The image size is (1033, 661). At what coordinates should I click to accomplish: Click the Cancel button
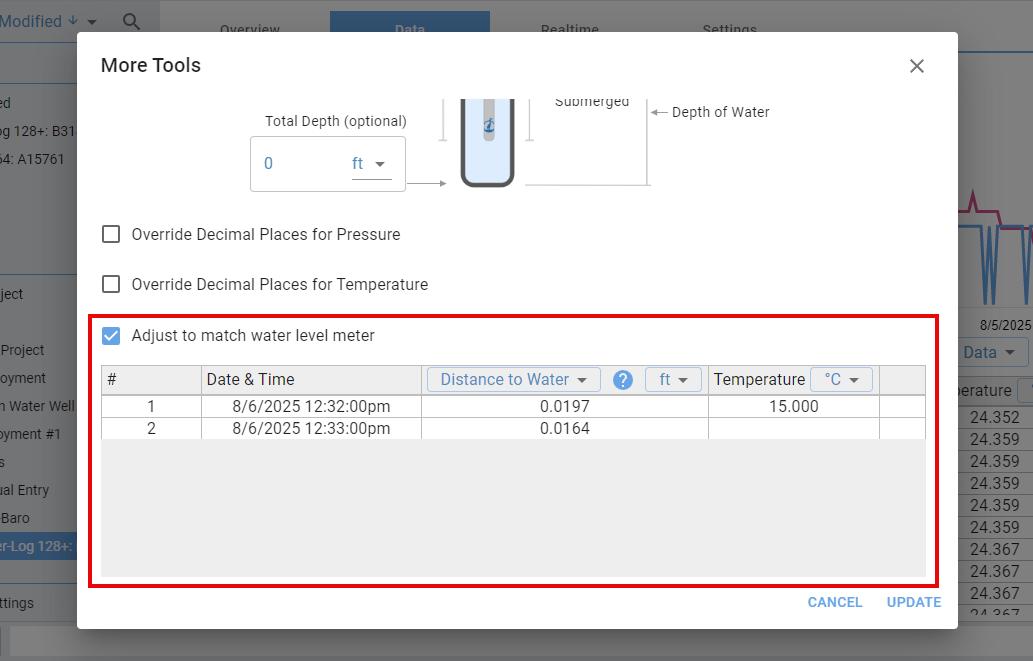[x=835, y=602]
